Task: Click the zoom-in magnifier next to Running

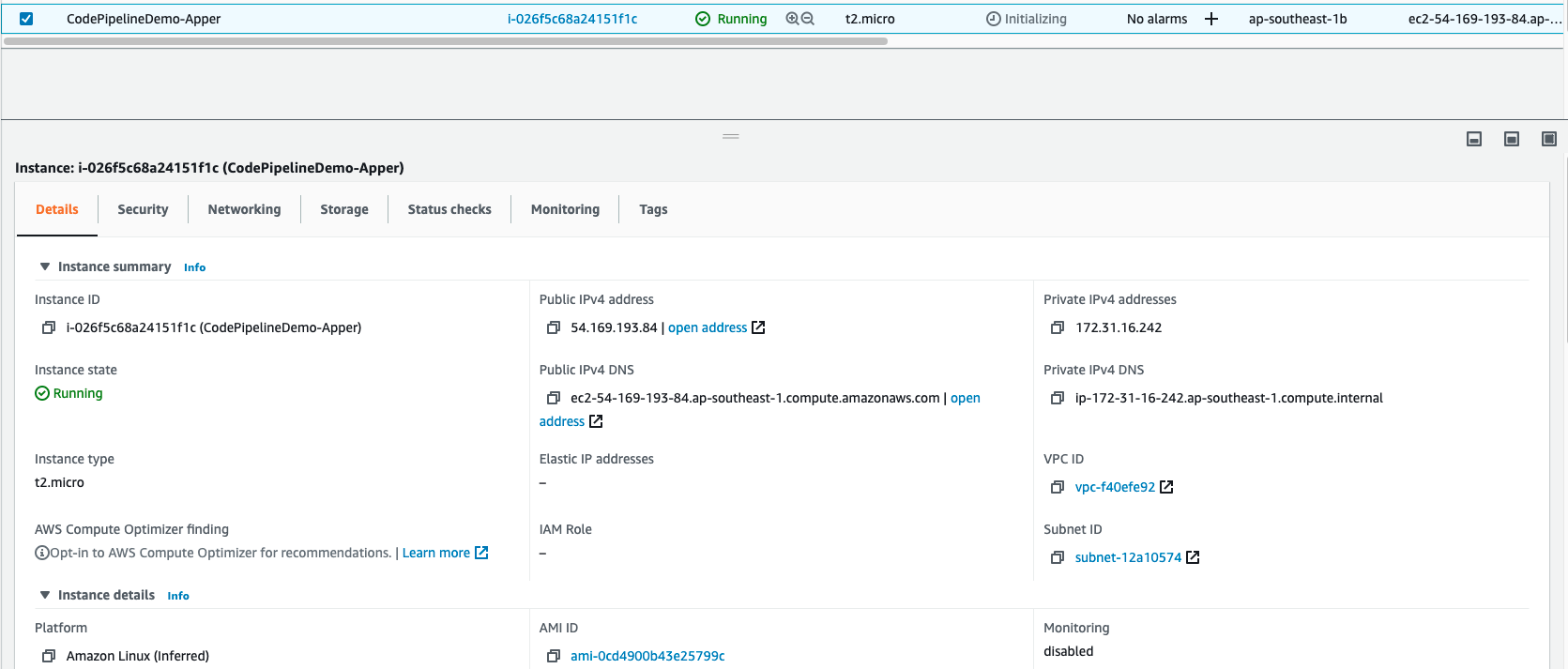Action: [x=792, y=19]
